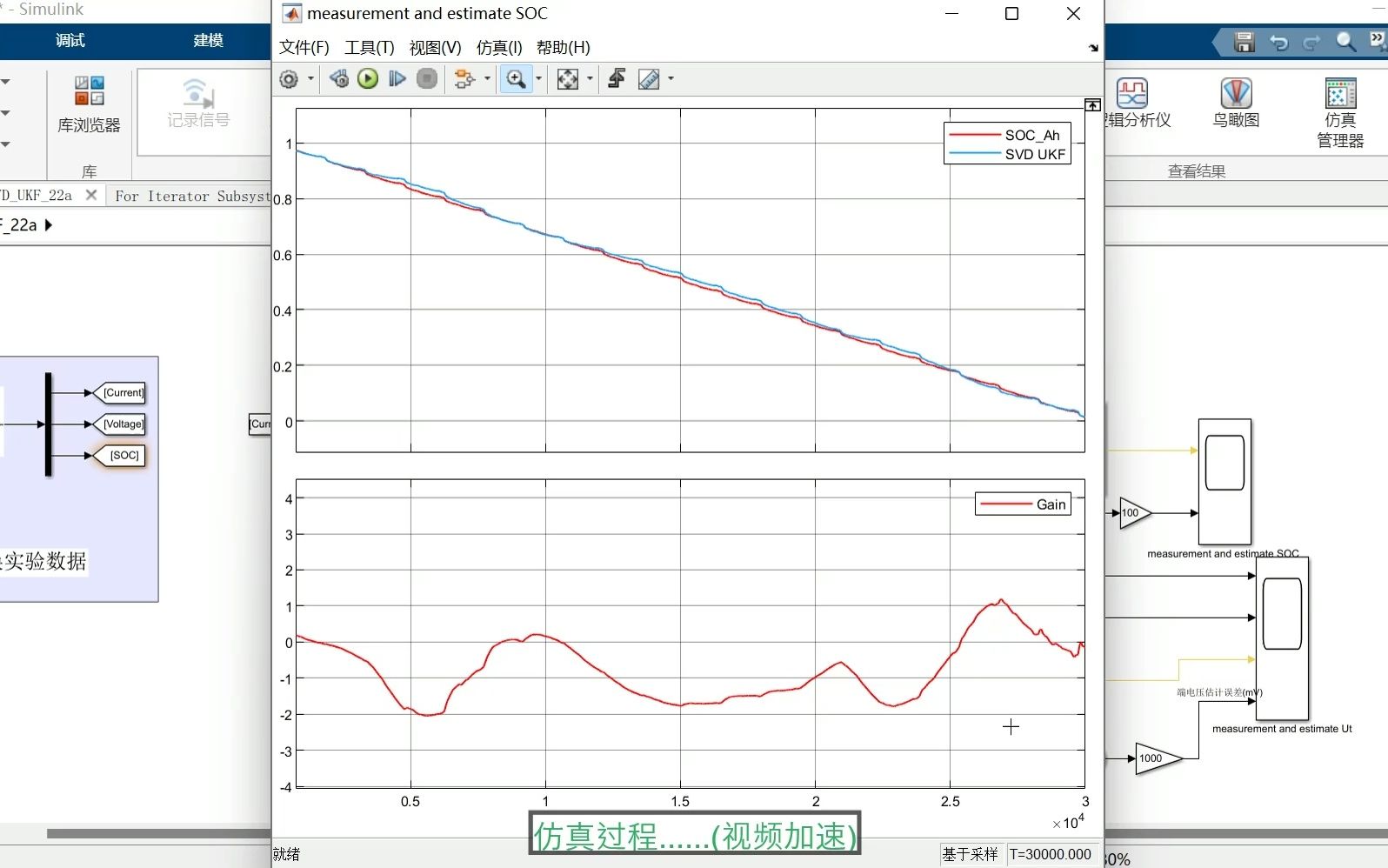Switch to the 调试 tab in Simulink
Viewport: 1388px width, 868px height.
point(70,40)
